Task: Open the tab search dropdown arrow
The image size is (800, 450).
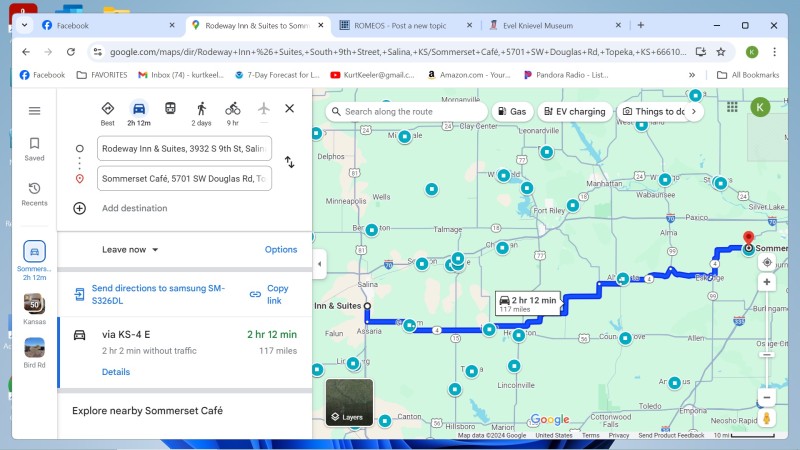Action: (x=24, y=25)
